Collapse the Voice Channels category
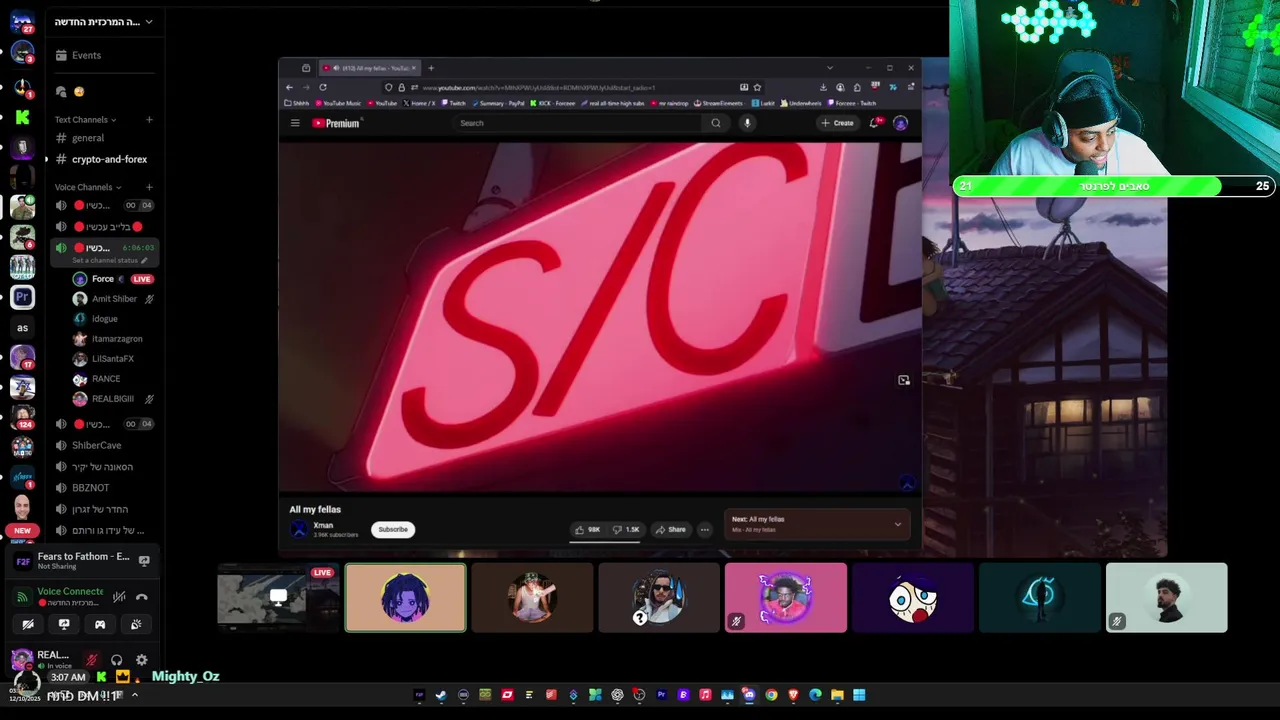 coord(88,187)
